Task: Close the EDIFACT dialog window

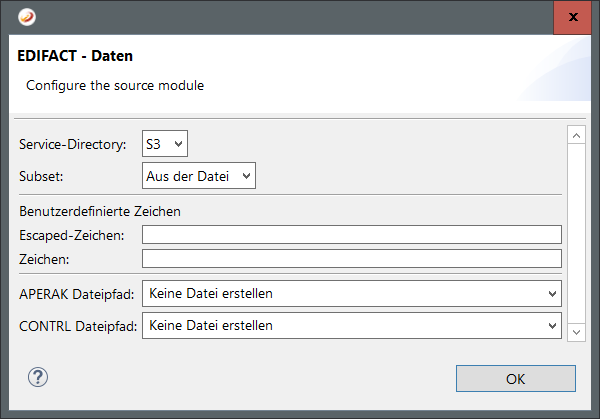Action: coord(572,17)
